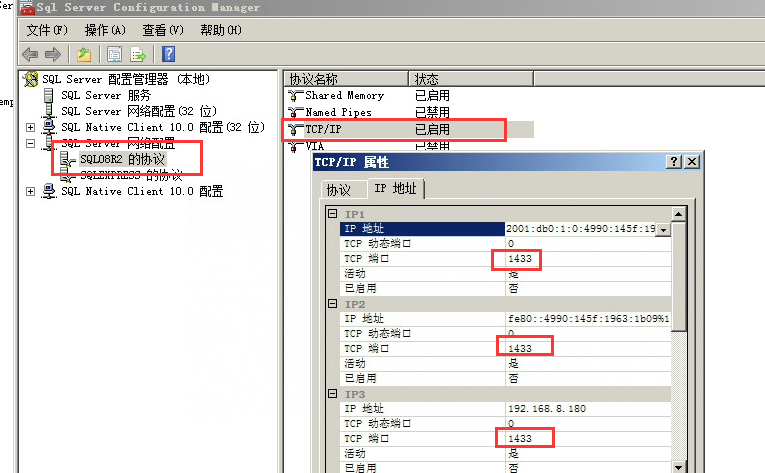Click the 状态 column header
The image size is (765, 473).
(471, 79)
